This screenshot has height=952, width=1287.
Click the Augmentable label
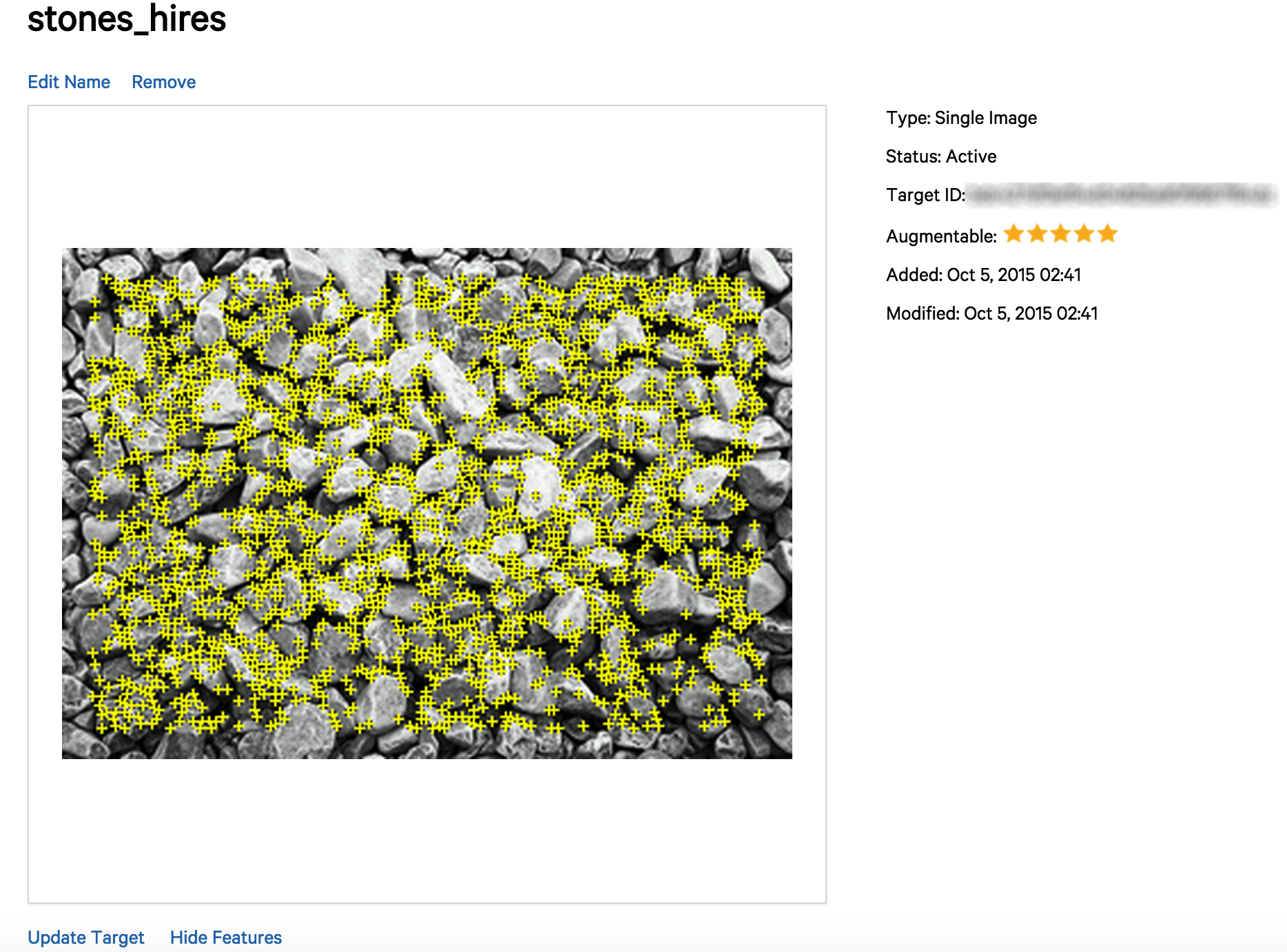click(x=941, y=236)
